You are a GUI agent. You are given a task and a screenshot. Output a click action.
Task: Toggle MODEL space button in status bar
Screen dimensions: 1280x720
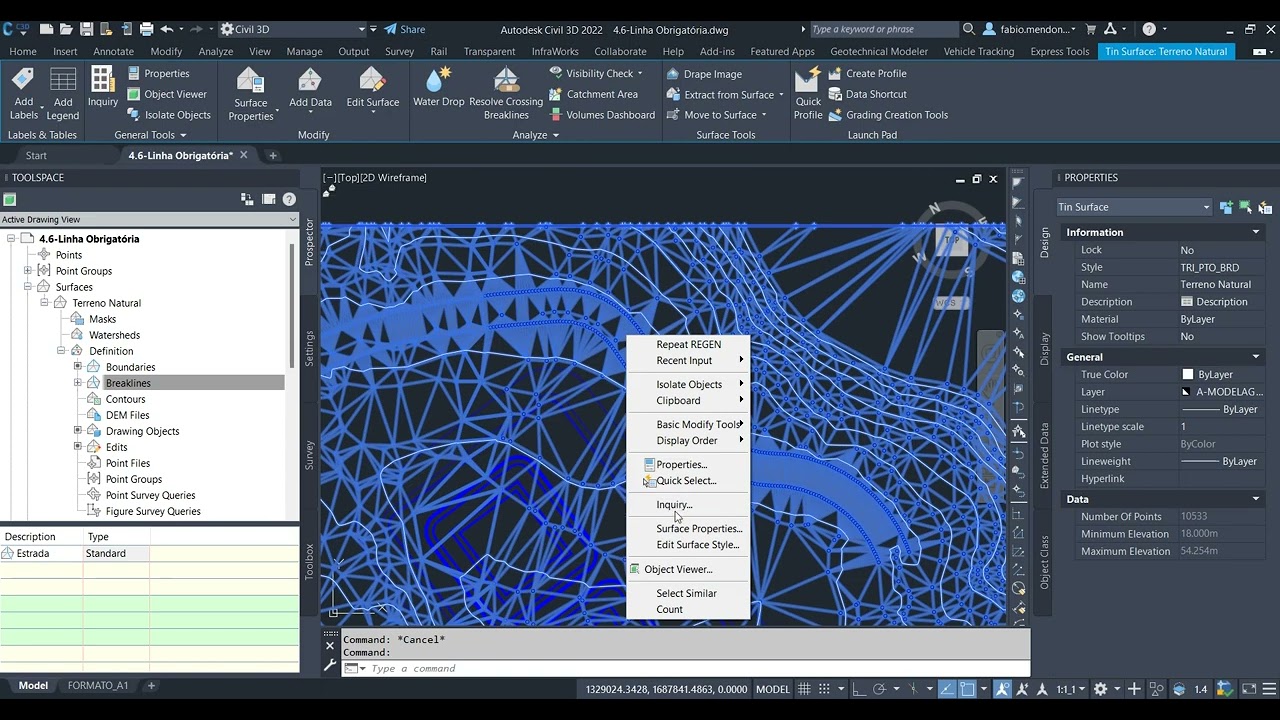tap(772, 689)
